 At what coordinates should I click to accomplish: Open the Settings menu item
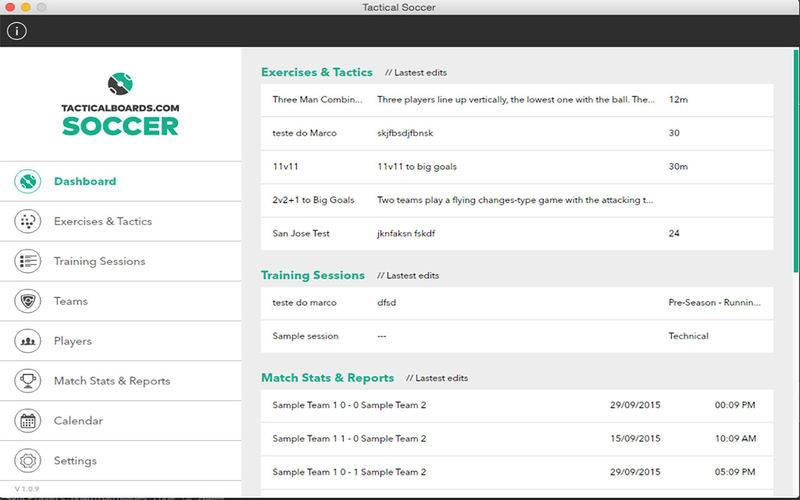75,461
